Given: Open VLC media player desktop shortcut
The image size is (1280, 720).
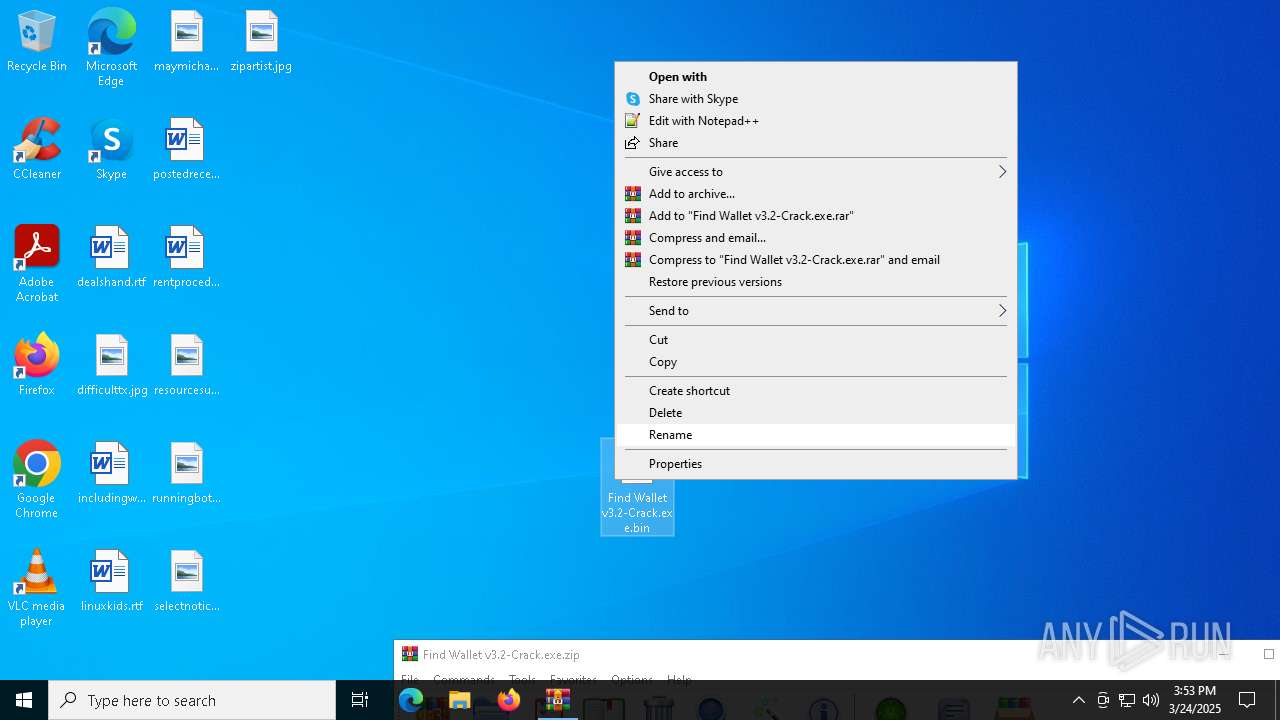Looking at the screenshot, I should 37,588.
